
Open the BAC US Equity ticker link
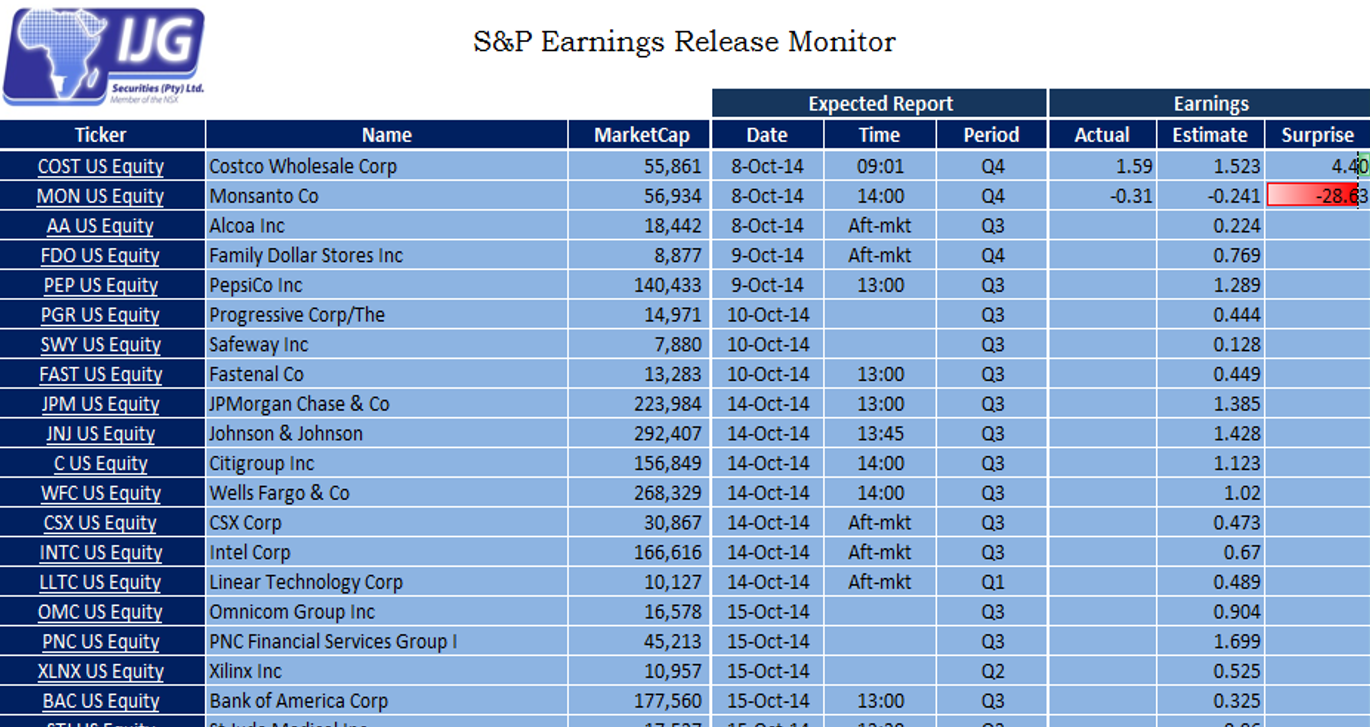[x=101, y=701]
